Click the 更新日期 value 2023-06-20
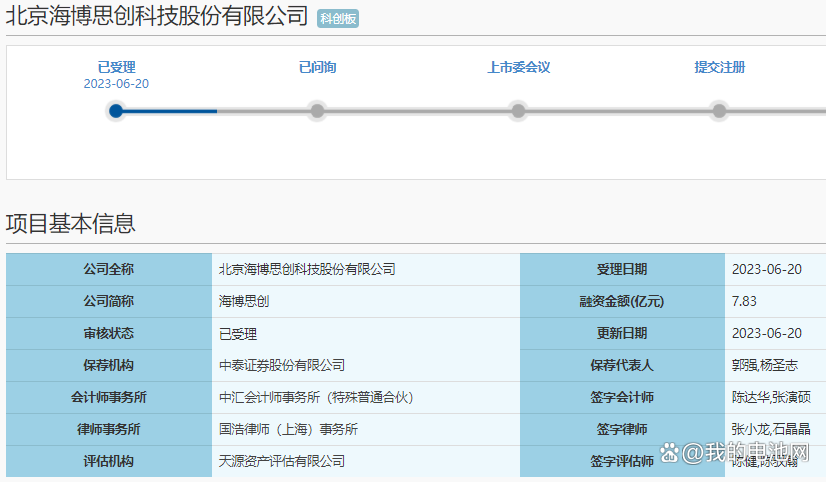The height and width of the screenshot is (482, 826). [x=767, y=333]
